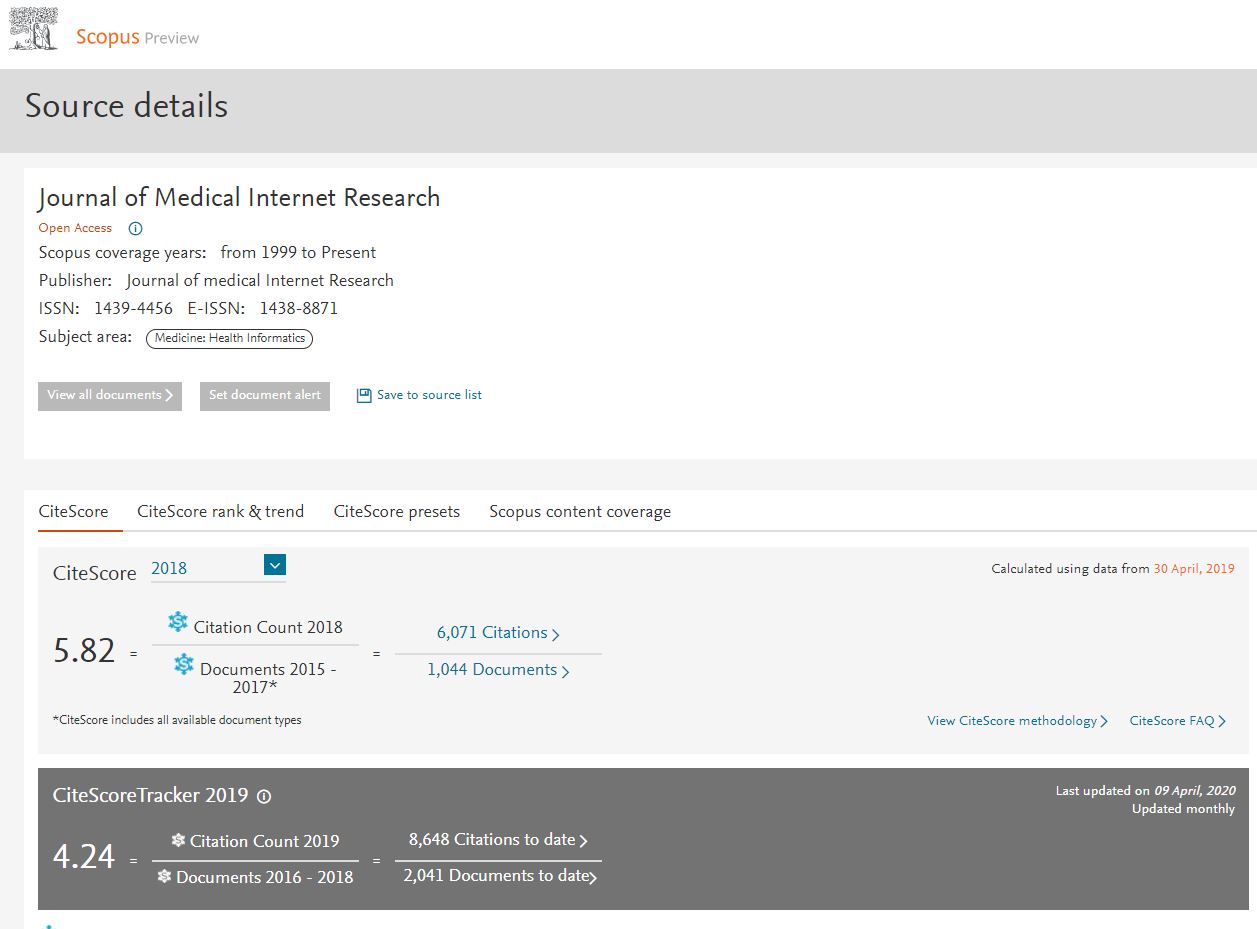Click the Journal of Medical Internet Research title

coord(239,198)
